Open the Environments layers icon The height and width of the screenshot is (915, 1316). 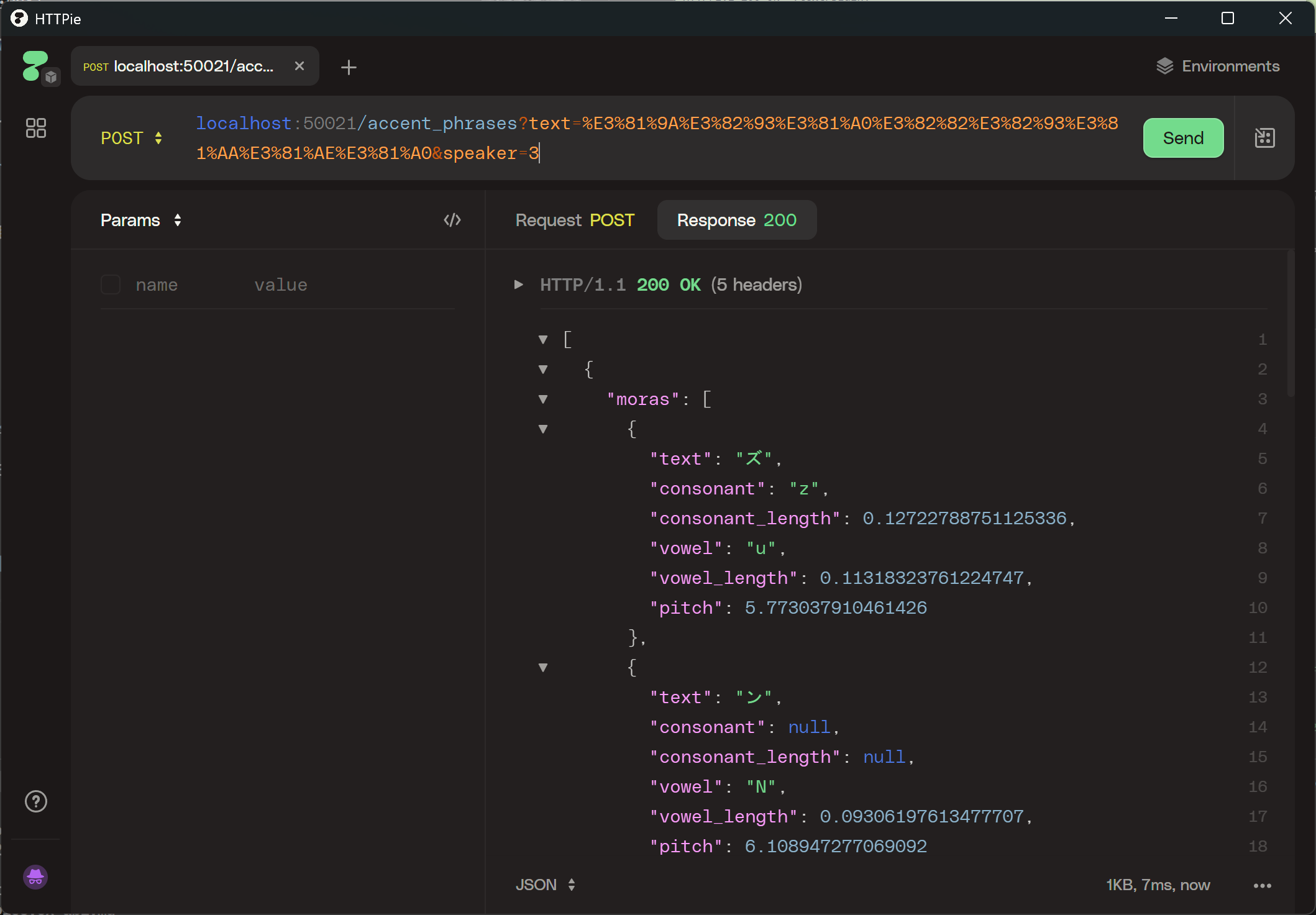pyautogui.click(x=1164, y=66)
